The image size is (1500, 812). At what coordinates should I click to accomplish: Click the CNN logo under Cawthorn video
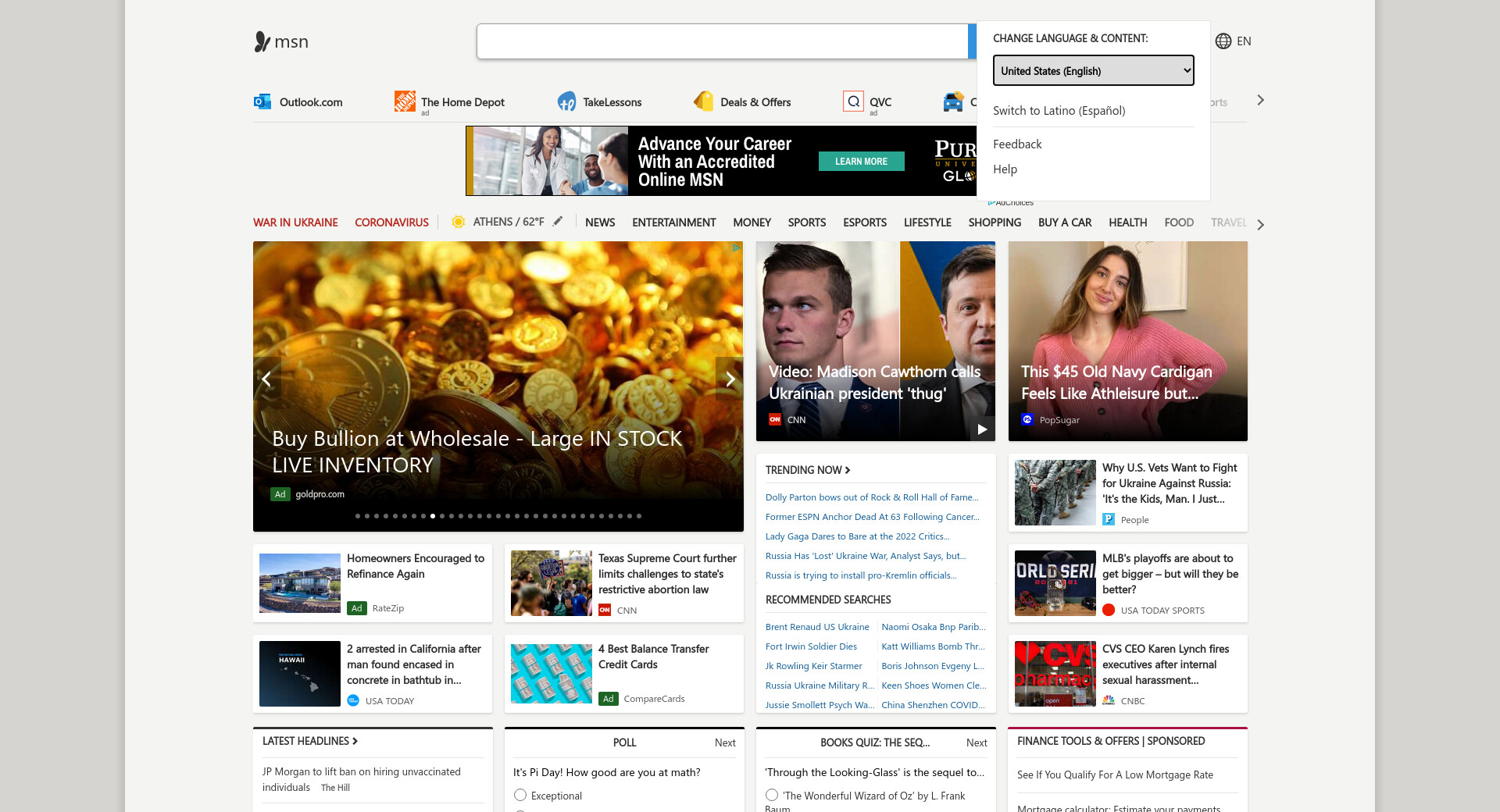[x=775, y=419]
